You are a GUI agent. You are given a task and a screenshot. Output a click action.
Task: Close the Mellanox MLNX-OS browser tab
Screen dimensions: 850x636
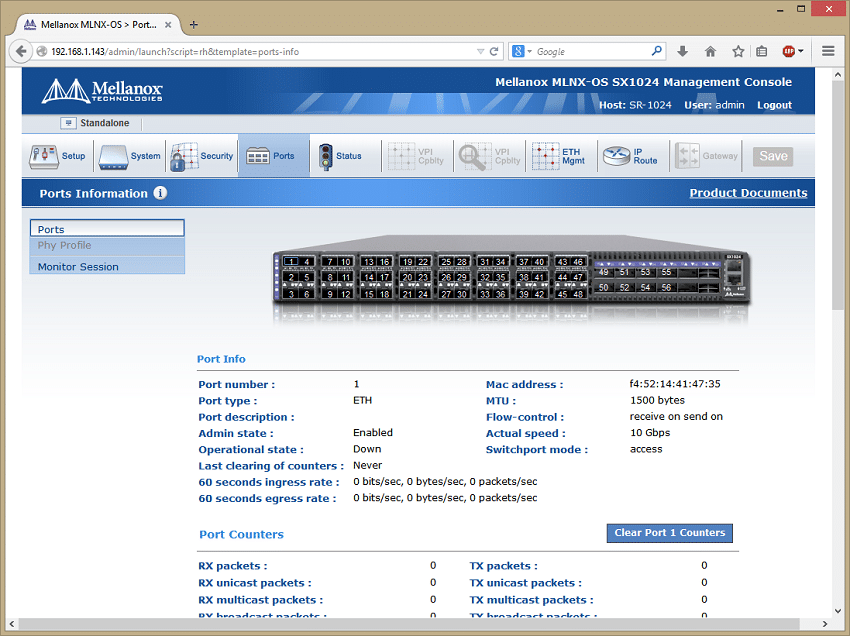(168, 25)
